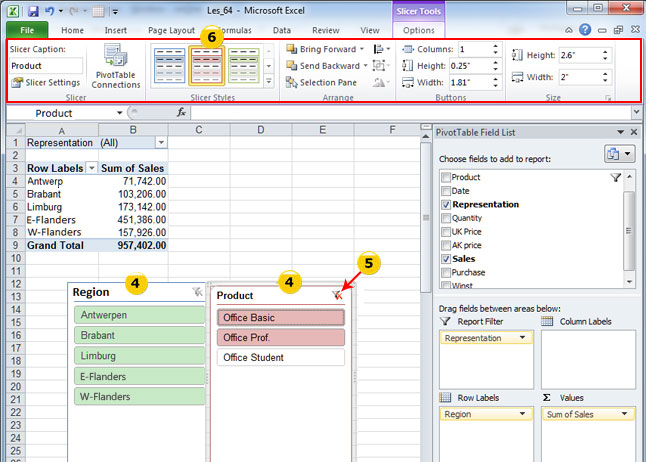Check the Quantity field checkbox
This screenshot has width=646, height=462.
[446, 218]
